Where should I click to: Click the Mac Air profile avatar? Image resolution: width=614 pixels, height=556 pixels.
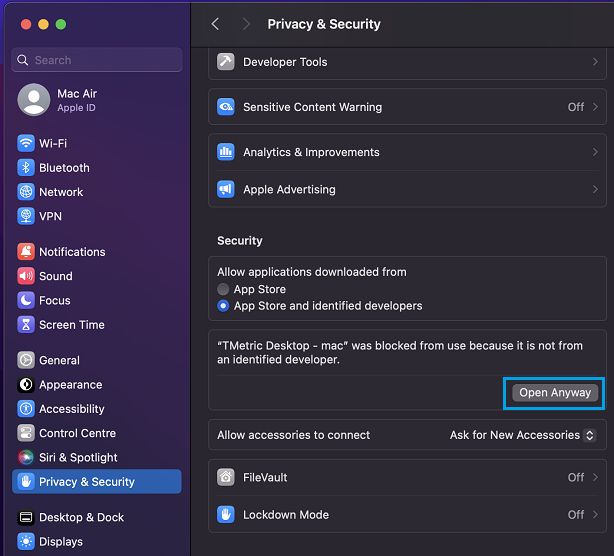coord(34,99)
